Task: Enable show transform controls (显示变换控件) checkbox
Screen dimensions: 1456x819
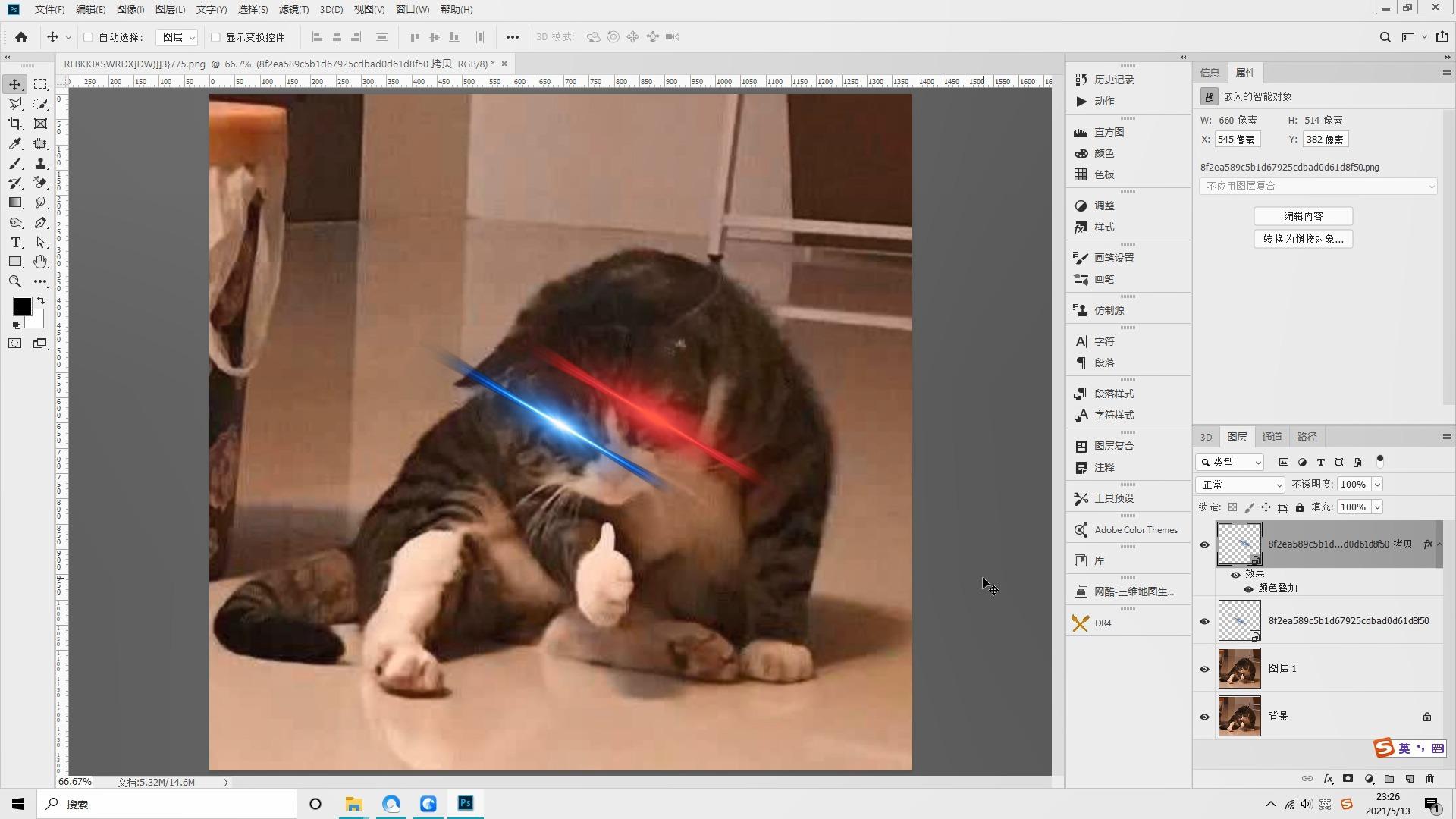Action: pyautogui.click(x=215, y=37)
